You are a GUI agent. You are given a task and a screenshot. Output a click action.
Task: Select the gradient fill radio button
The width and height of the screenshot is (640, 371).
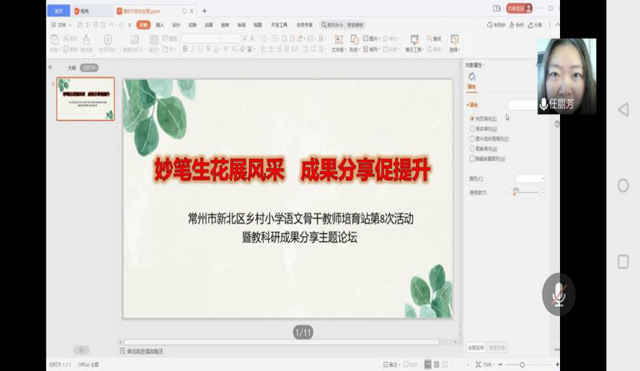[472, 129]
